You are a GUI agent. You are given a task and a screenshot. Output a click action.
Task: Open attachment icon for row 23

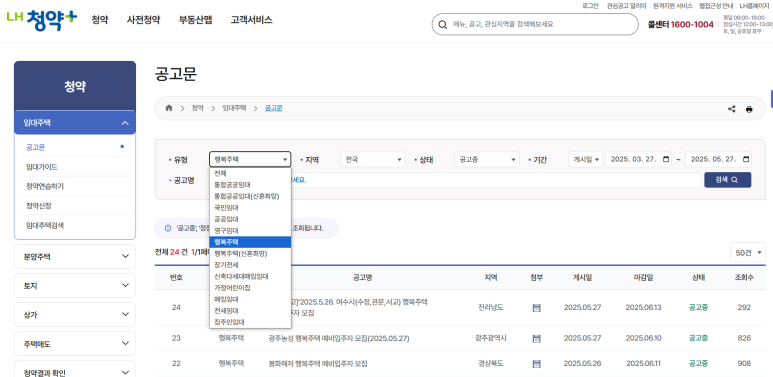point(537,339)
